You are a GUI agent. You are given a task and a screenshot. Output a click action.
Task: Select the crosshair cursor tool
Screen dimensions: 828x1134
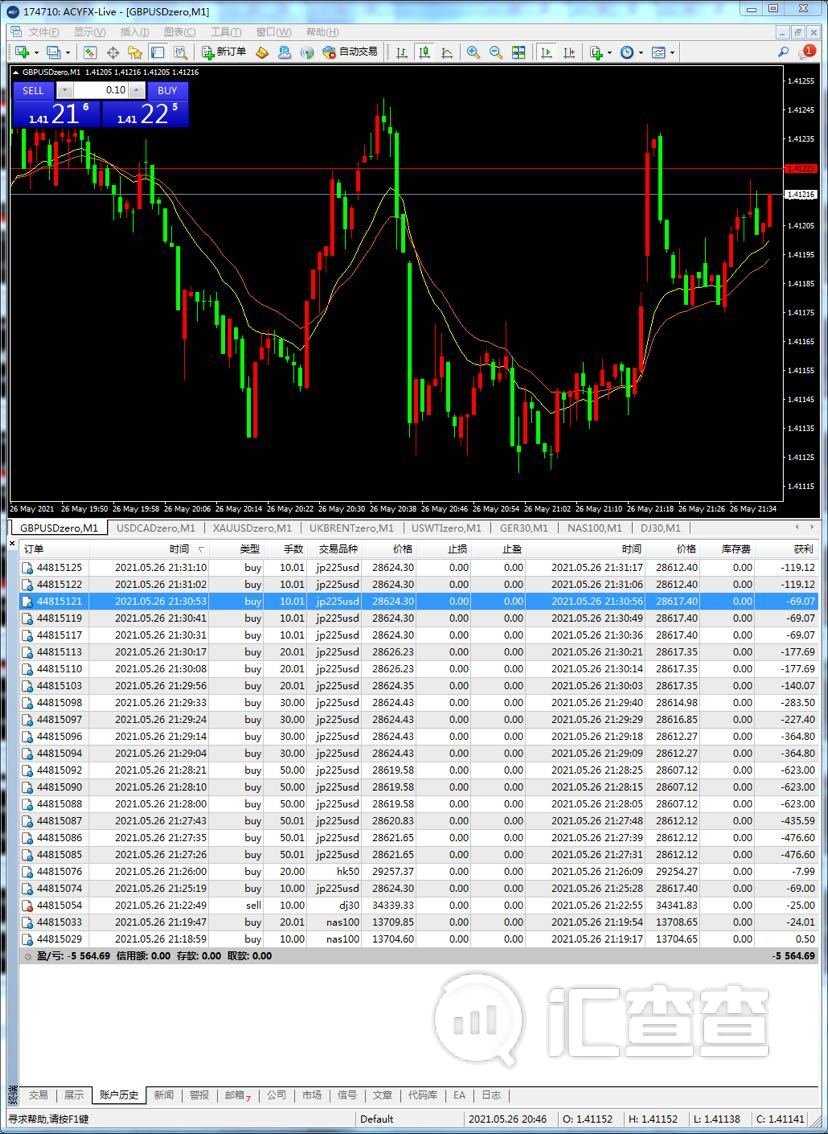(113, 52)
